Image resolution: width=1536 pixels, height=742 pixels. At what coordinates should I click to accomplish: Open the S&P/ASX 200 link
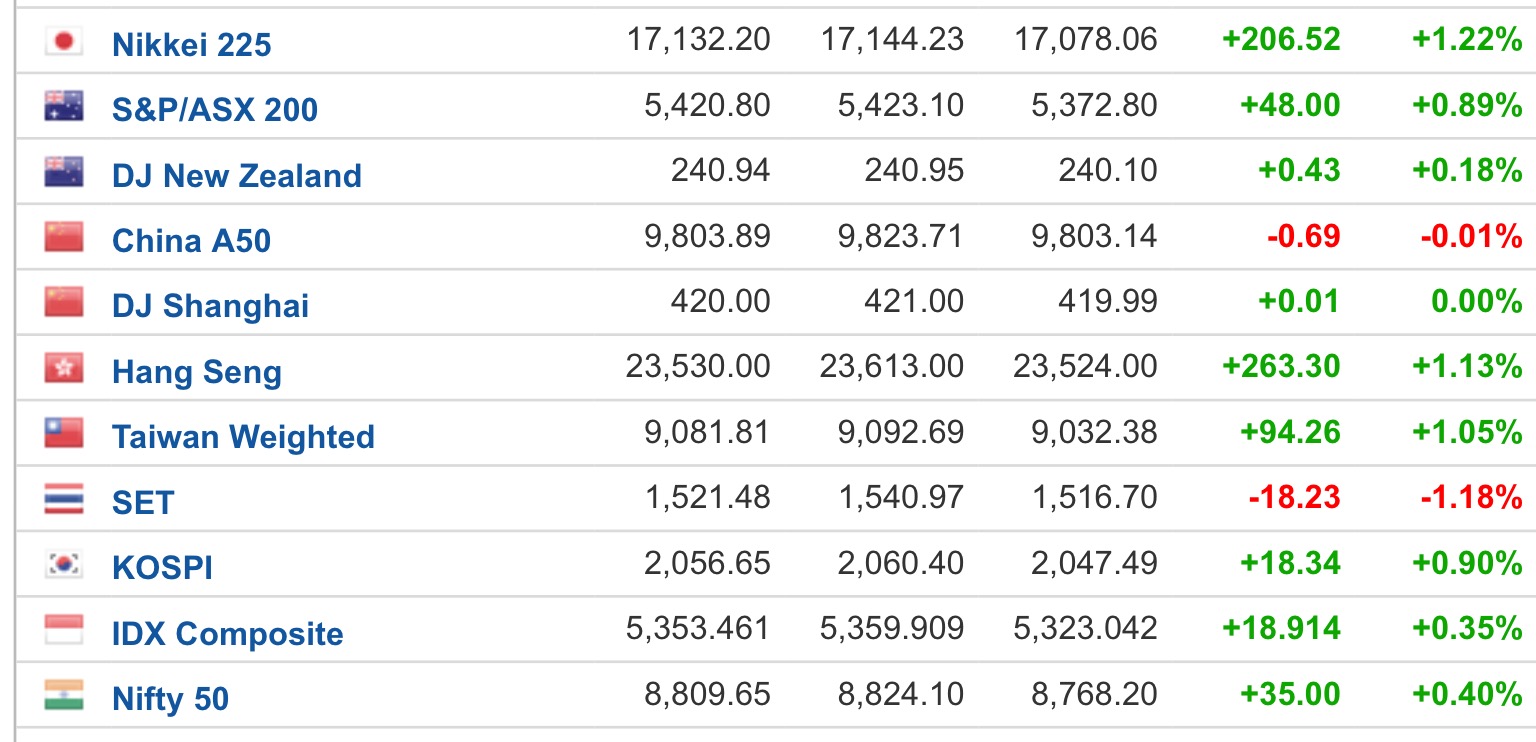click(215, 109)
